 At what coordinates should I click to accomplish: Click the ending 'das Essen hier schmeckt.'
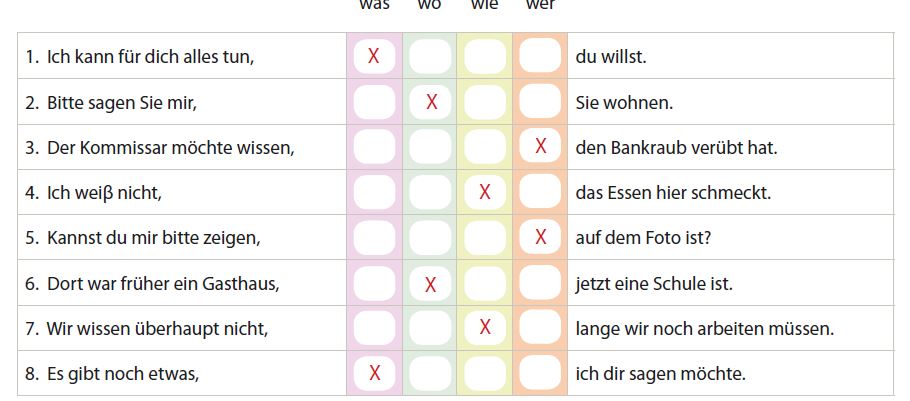[x=673, y=193]
